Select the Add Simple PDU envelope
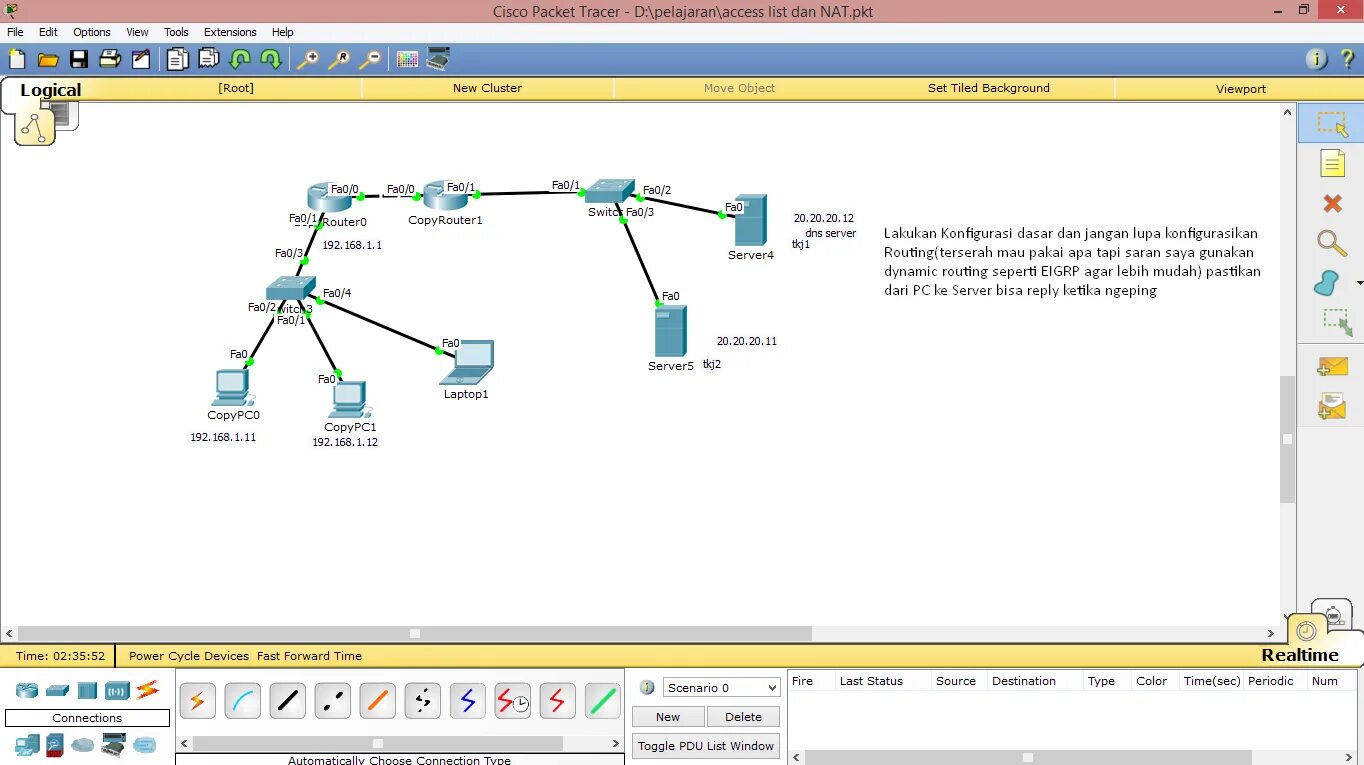The height and width of the screenshot is (765, 1364). pyautogui.click(x=1332, y=366)
